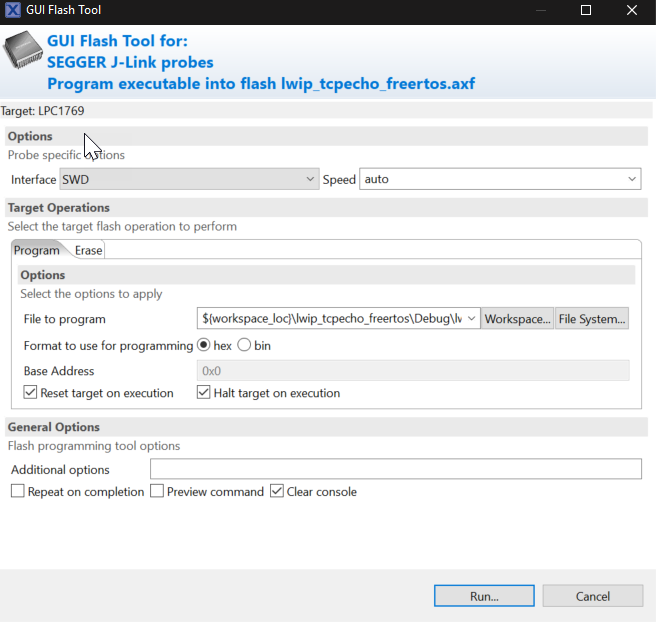Toggle Reset target on execution checkbox
This screenshot has height=622, width=656.
click(x=30, y=392)
